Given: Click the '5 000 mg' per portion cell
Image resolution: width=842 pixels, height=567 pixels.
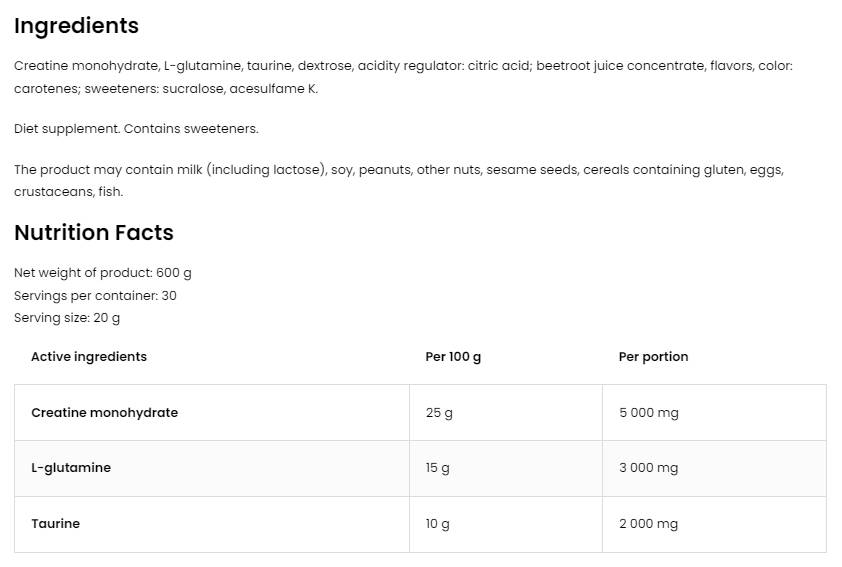Looking at the screenshot, I should tap(648, 413).
